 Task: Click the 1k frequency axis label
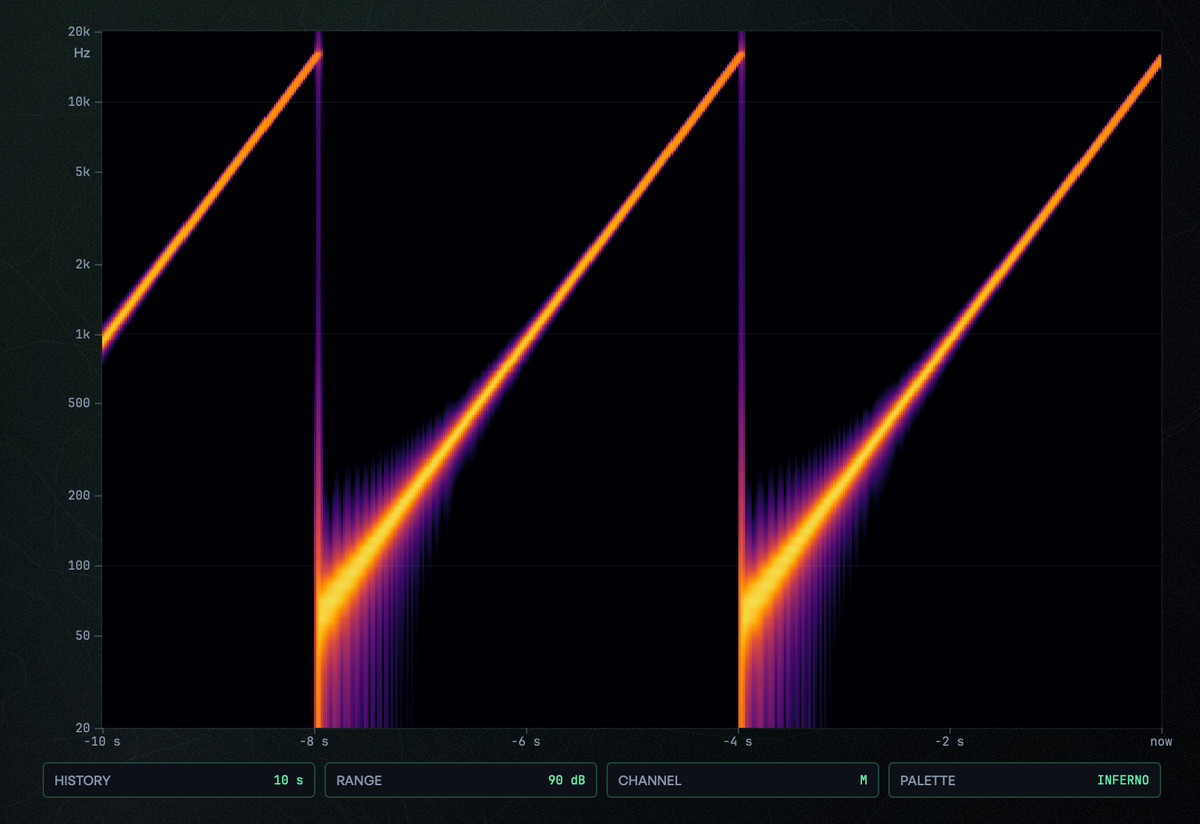tap(84, 334)
